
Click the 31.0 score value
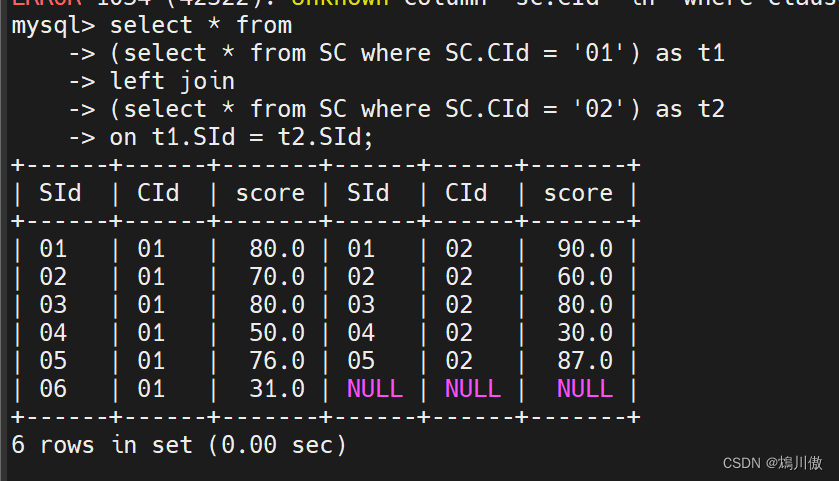[277, 389]
